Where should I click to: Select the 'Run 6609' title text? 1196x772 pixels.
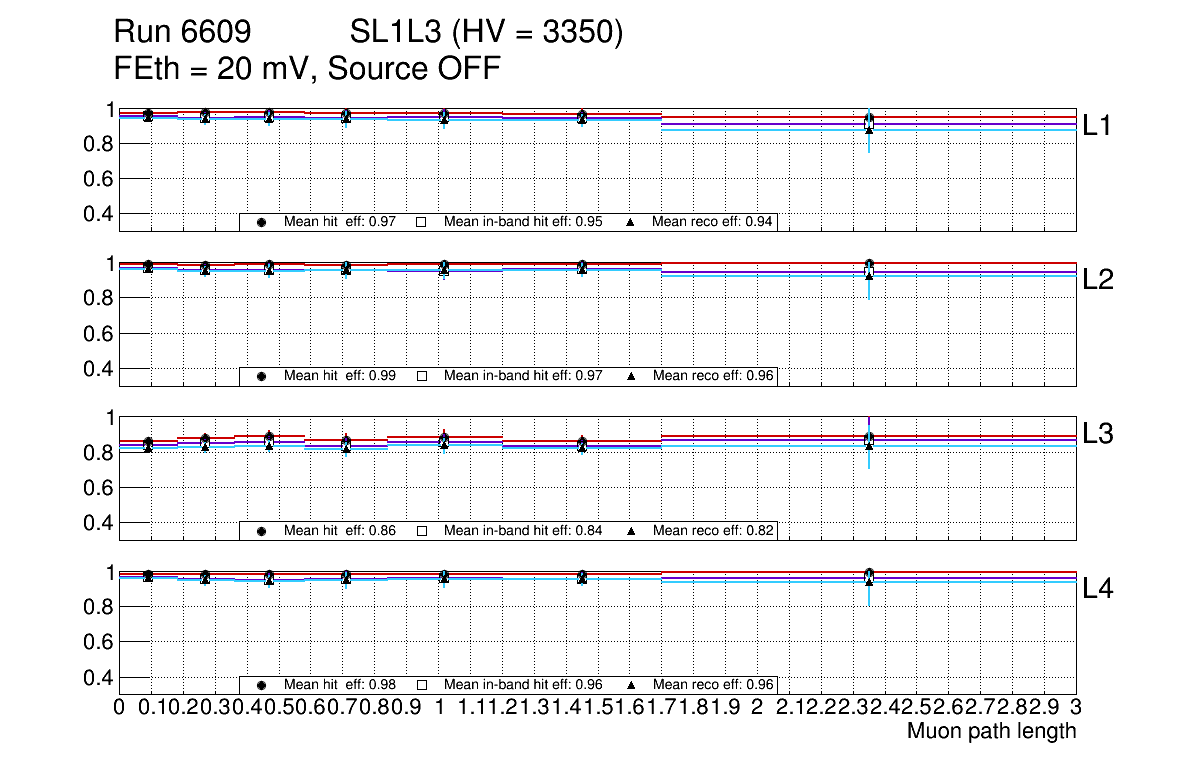pos(181,33)
